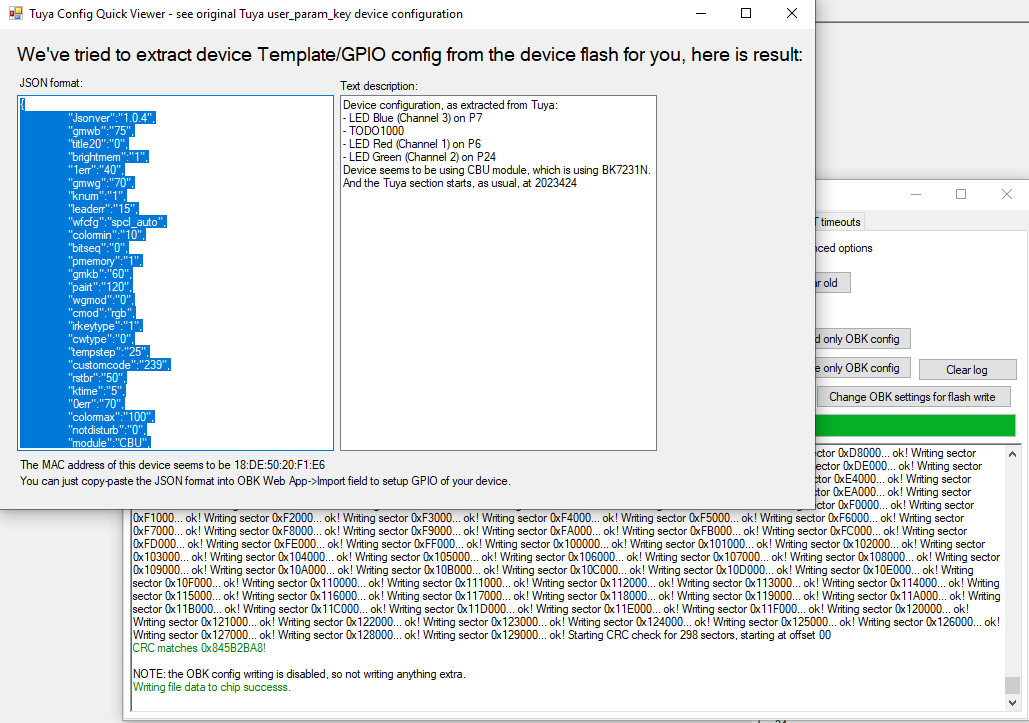
Task: Close the background flasher window
Action: (1007, 194)
